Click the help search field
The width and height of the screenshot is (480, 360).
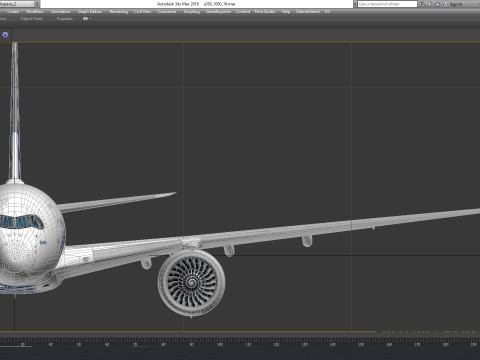[x=387, y=4]
